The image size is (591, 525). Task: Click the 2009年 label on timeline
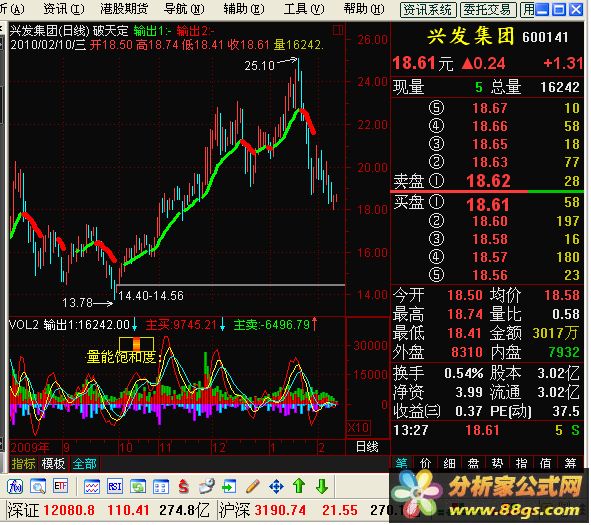pos(30,448)
